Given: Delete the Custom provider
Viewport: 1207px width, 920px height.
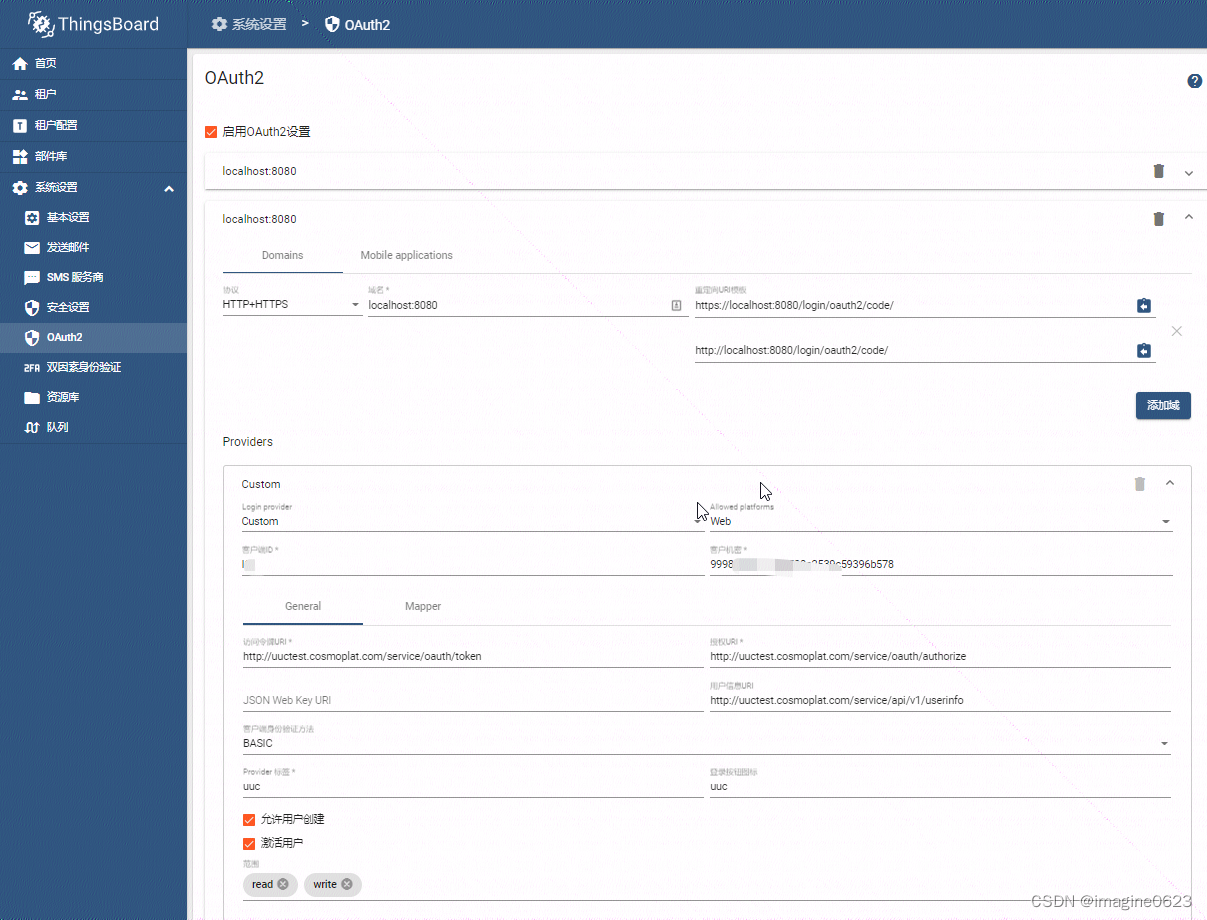Looking at the screenshot, I should pos(1139,484).
